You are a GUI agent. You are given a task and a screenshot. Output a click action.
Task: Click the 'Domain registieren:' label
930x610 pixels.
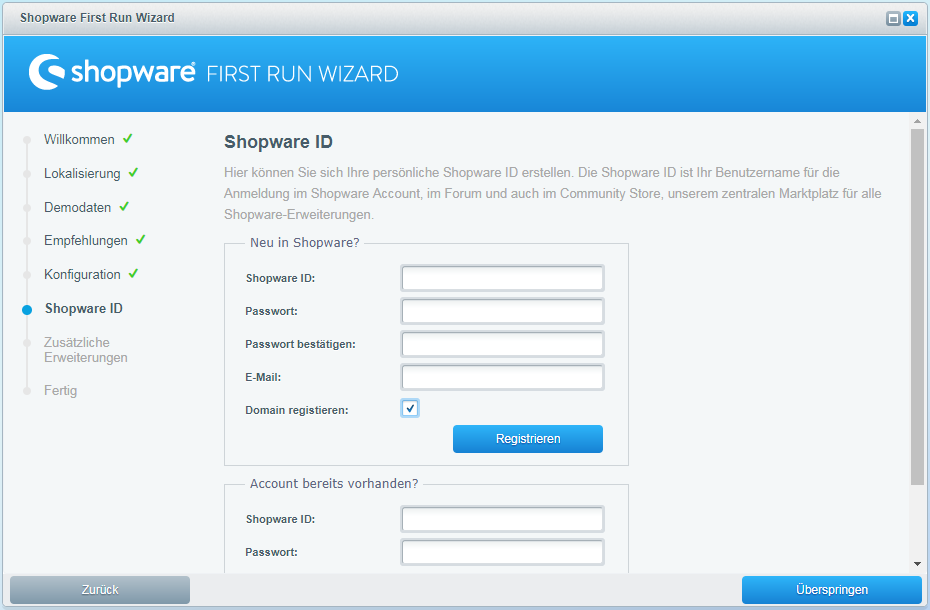[x=297, y=410]
